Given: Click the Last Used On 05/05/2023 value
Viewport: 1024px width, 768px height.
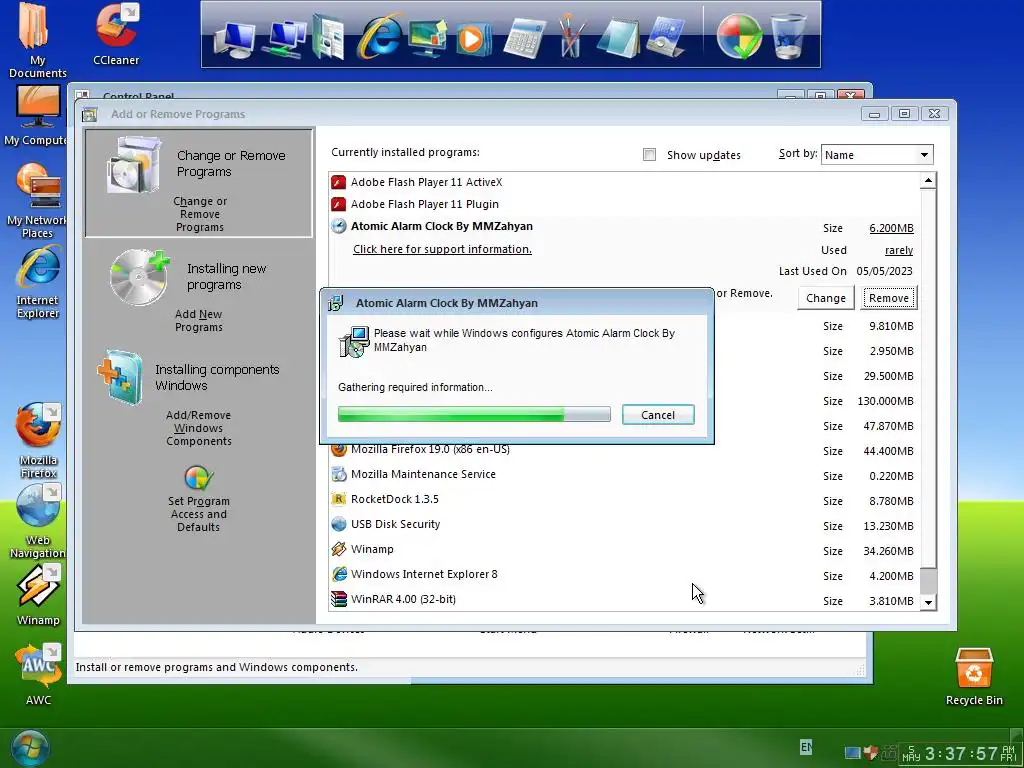Looking at the screenshot, I should pos(884,271).
